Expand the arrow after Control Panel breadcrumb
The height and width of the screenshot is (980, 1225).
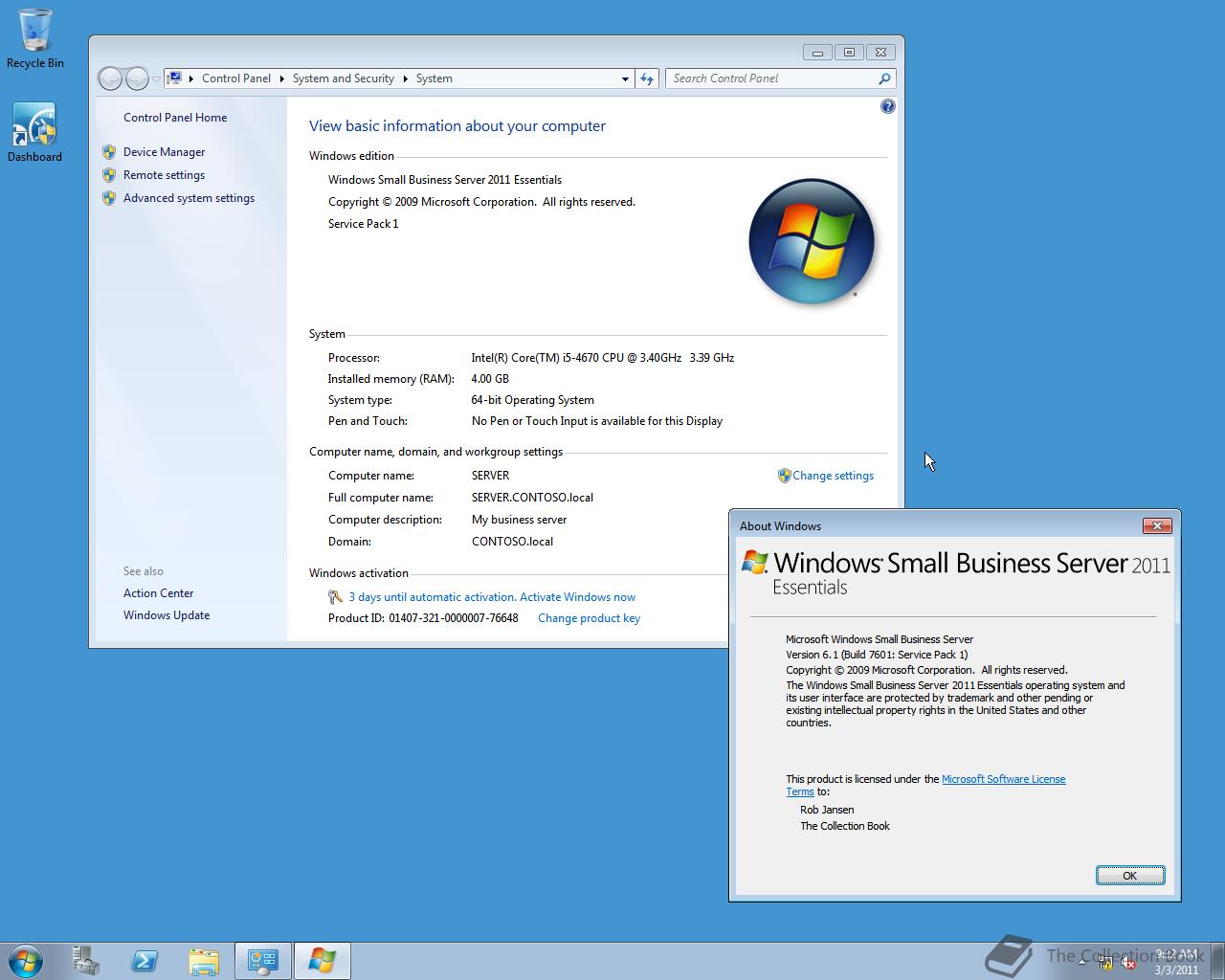[281, 78]
